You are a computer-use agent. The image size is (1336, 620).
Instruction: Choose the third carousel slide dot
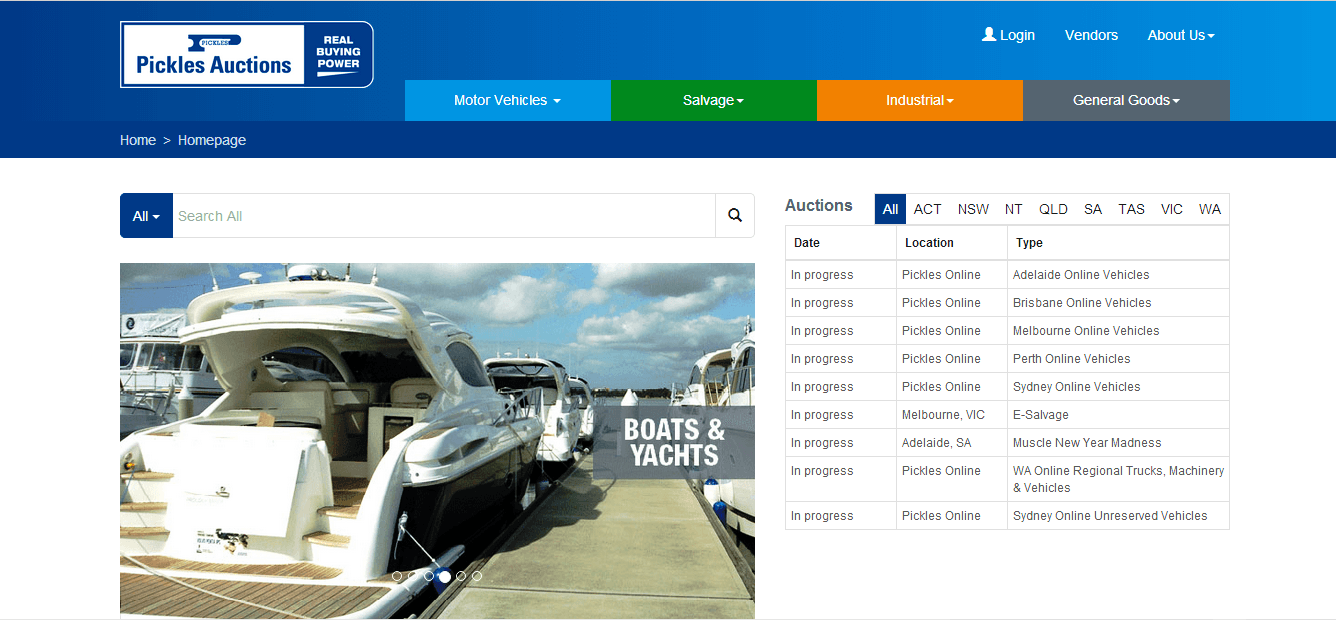point(429,576)
